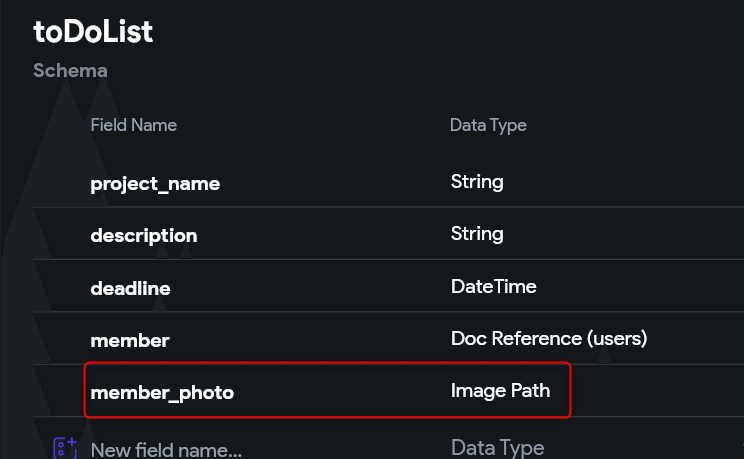744x459 pixels.
Task: Select the deadline field name
Action: [130, 288]
